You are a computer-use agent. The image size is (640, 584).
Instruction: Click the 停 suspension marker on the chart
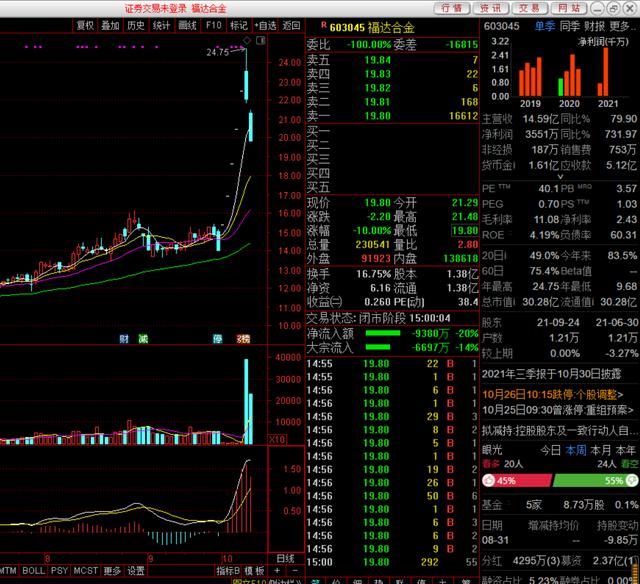[x=217, y=339]
